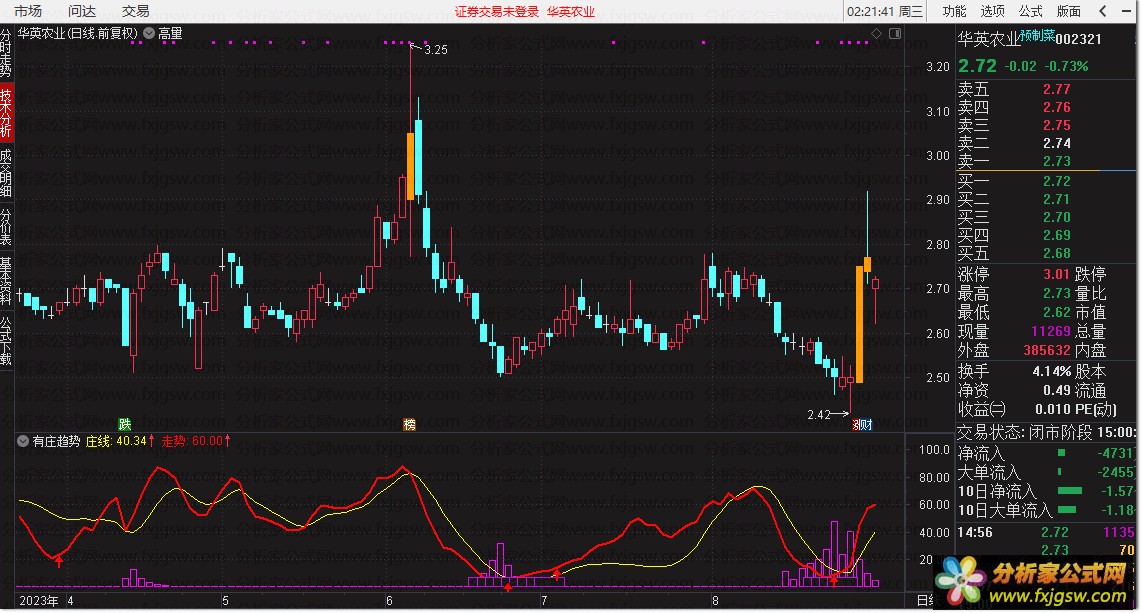This screenshot has width=1143, height=613.
Task: Click the 财 marker below latest candle
Action: click(x=867, y=425)
